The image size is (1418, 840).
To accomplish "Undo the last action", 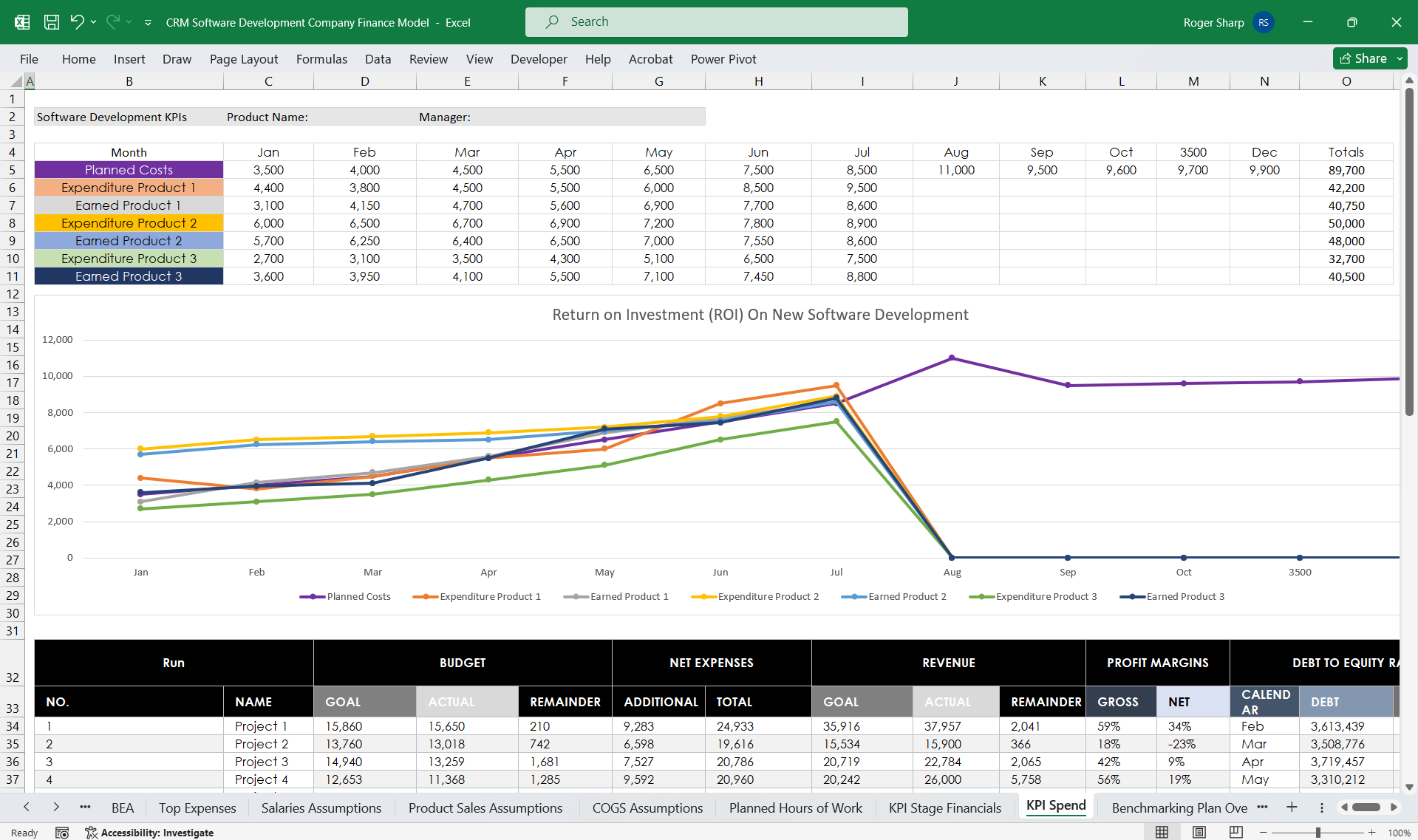I will pyautogui.click(x=79, y=22).
